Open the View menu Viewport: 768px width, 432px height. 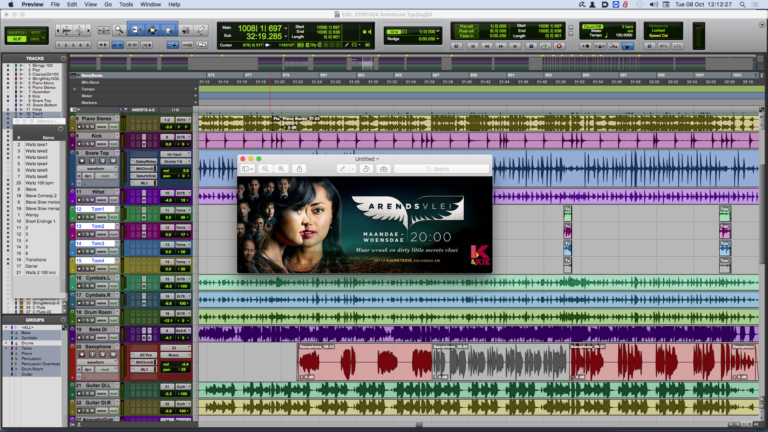(91, 4)
